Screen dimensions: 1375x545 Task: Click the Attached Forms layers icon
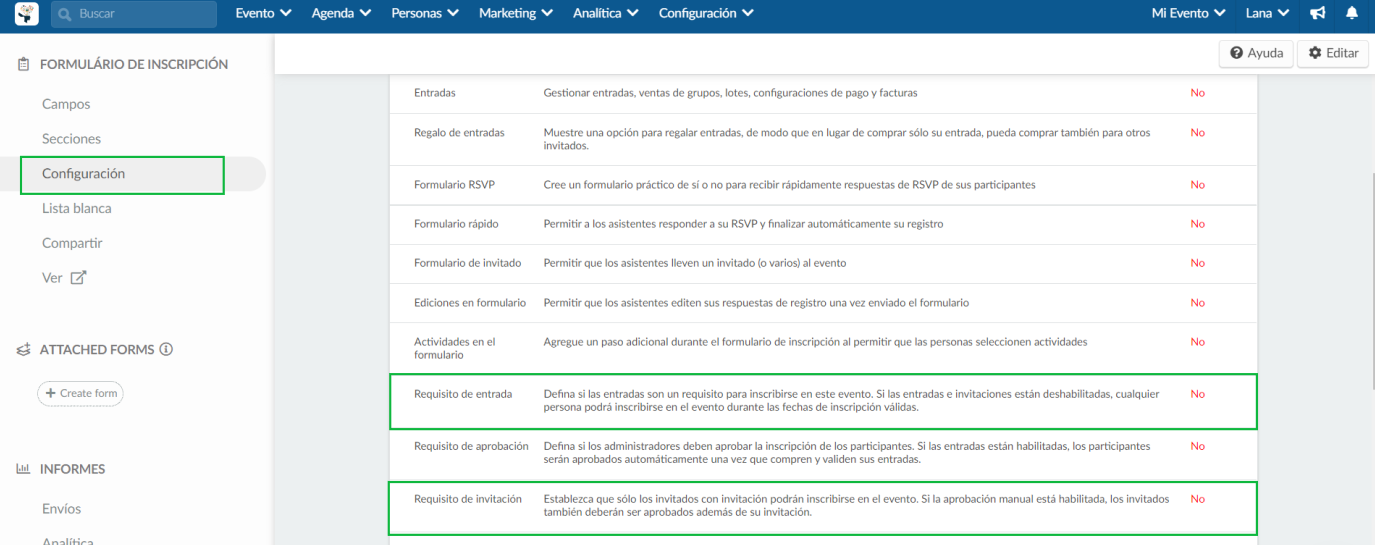23,350
